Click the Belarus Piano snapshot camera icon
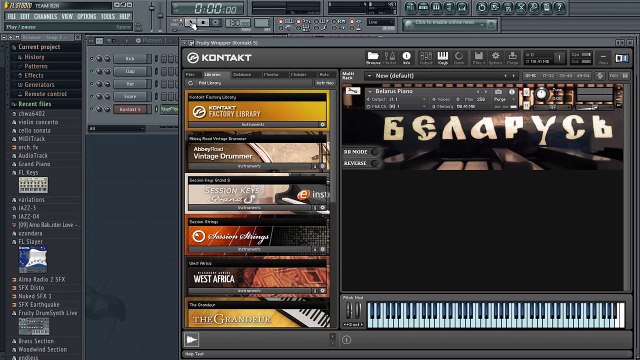Image resolution: width=640 pixels, height=360 pixels. (498, 92)
